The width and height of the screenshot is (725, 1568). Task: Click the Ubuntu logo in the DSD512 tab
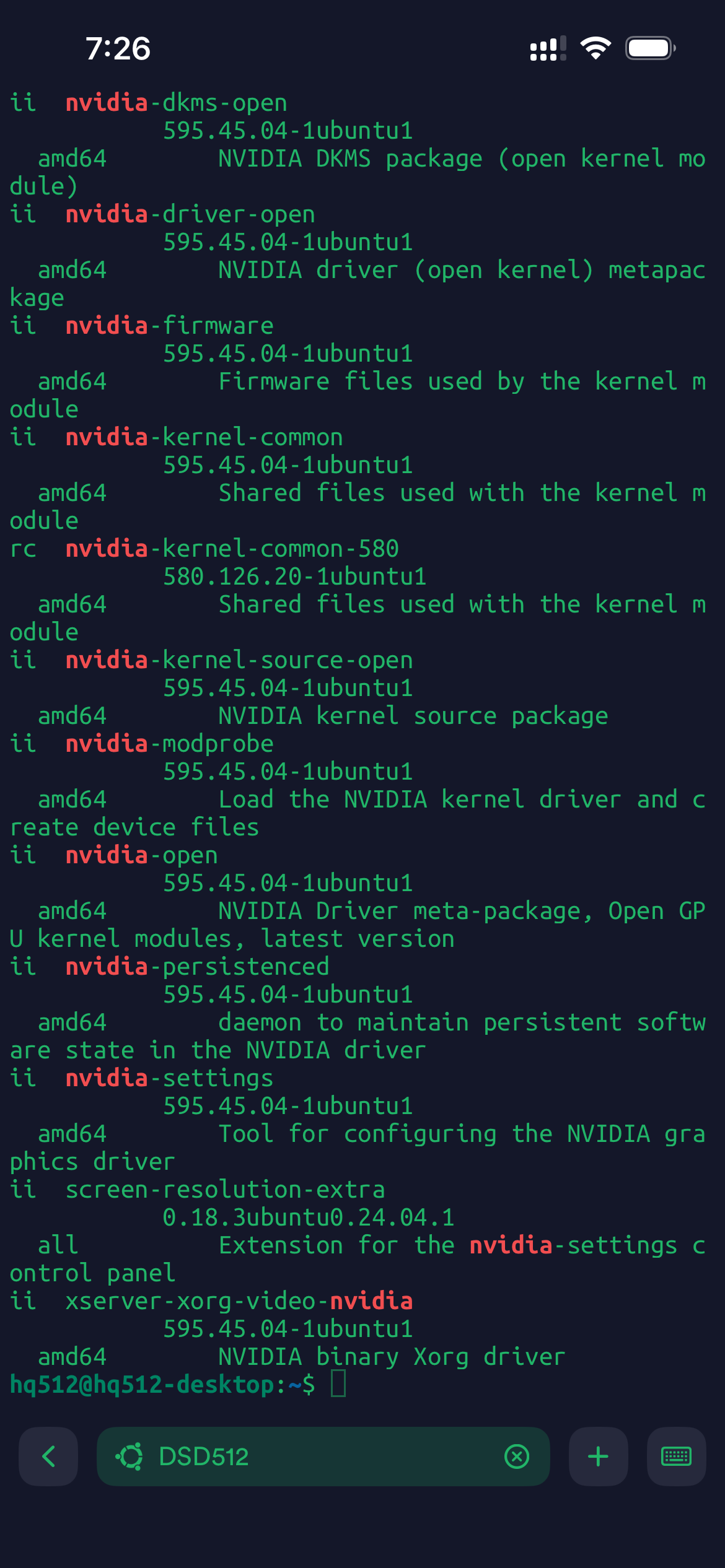(130, 1457)
